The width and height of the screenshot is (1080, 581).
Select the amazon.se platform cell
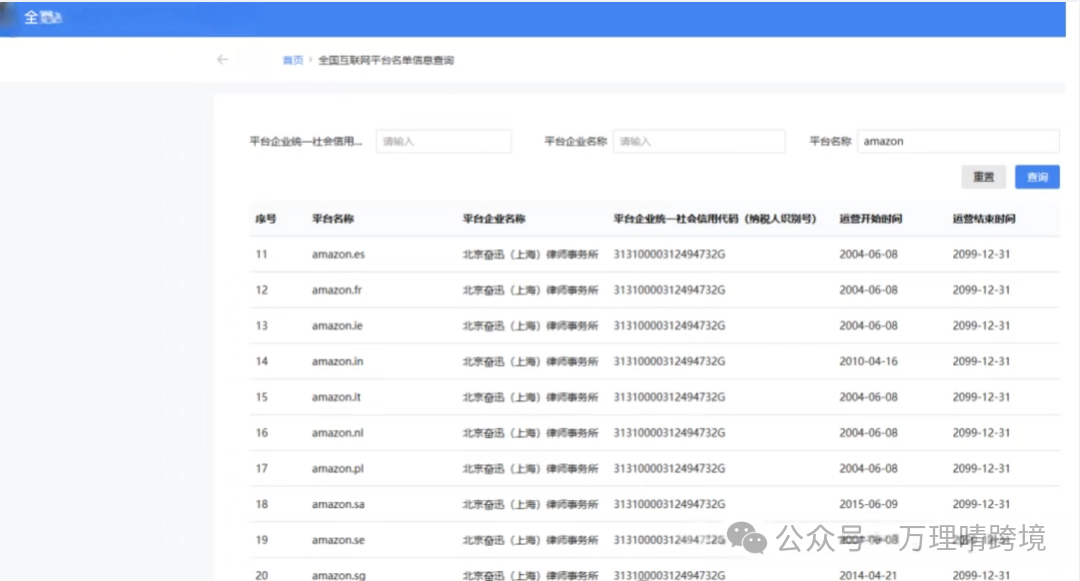coord(338,540)
